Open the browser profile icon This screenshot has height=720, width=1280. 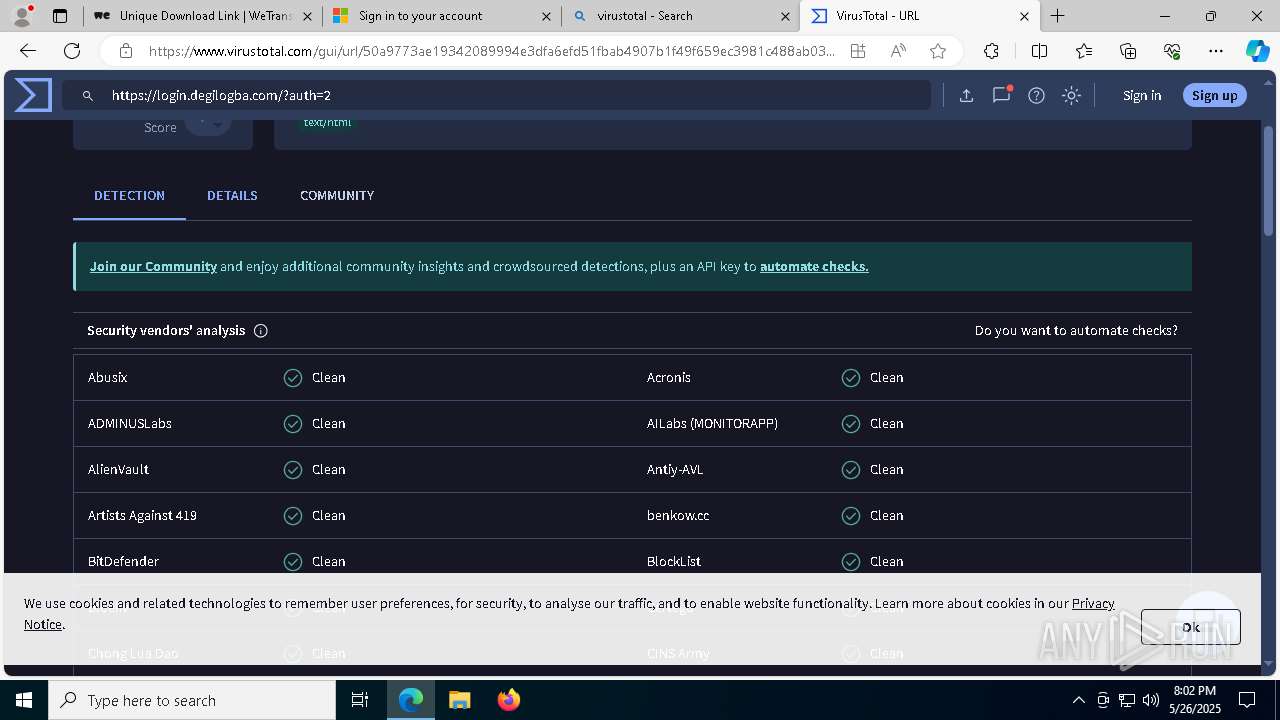tap(22, 16)
